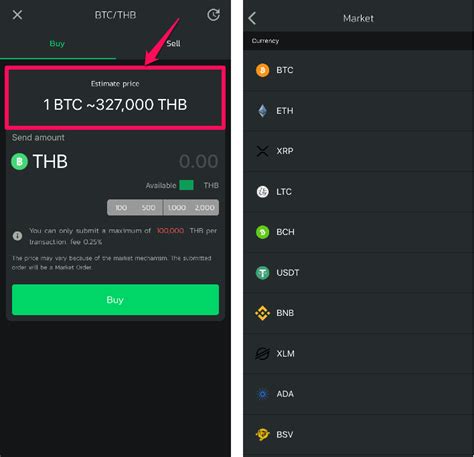Pick the BCH coin icon

263,232
